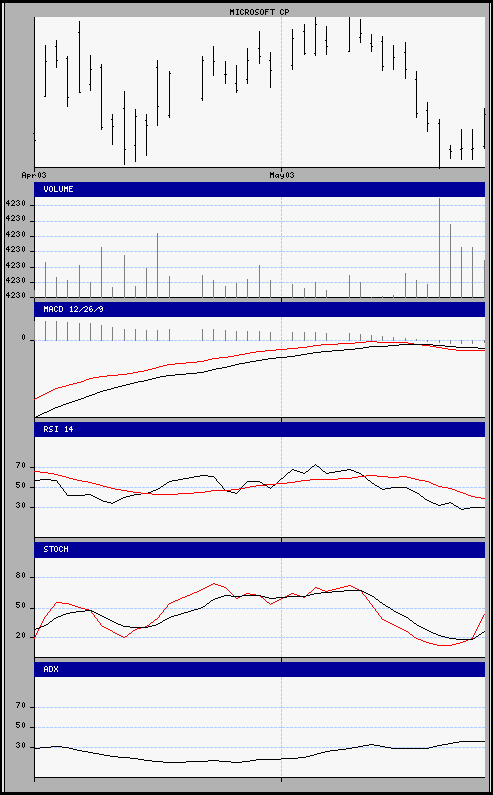Click the STOCH panel header

[259, 549]
